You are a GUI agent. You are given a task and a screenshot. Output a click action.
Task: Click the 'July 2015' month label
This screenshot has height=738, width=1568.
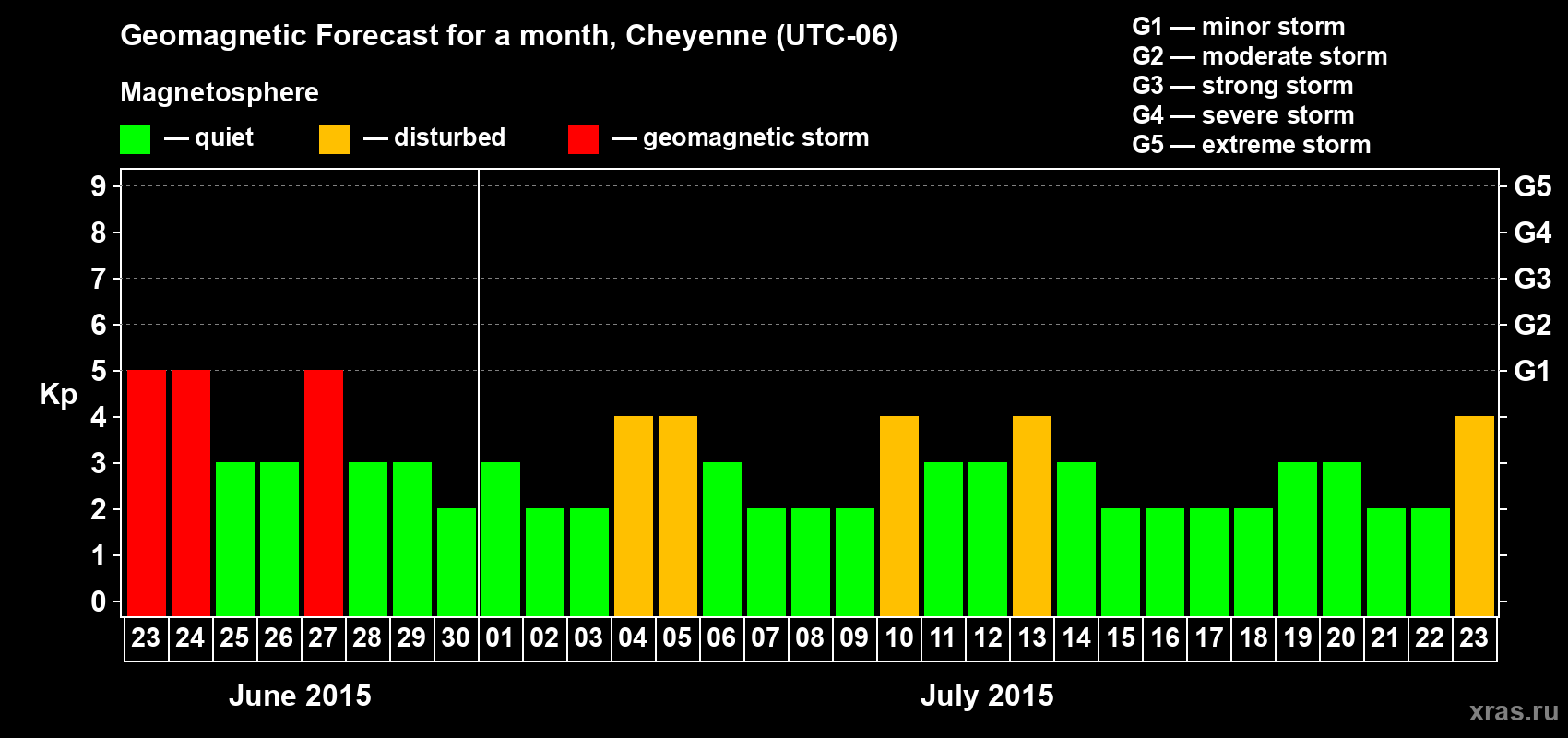pyautogui.click(x=987, y=696)
